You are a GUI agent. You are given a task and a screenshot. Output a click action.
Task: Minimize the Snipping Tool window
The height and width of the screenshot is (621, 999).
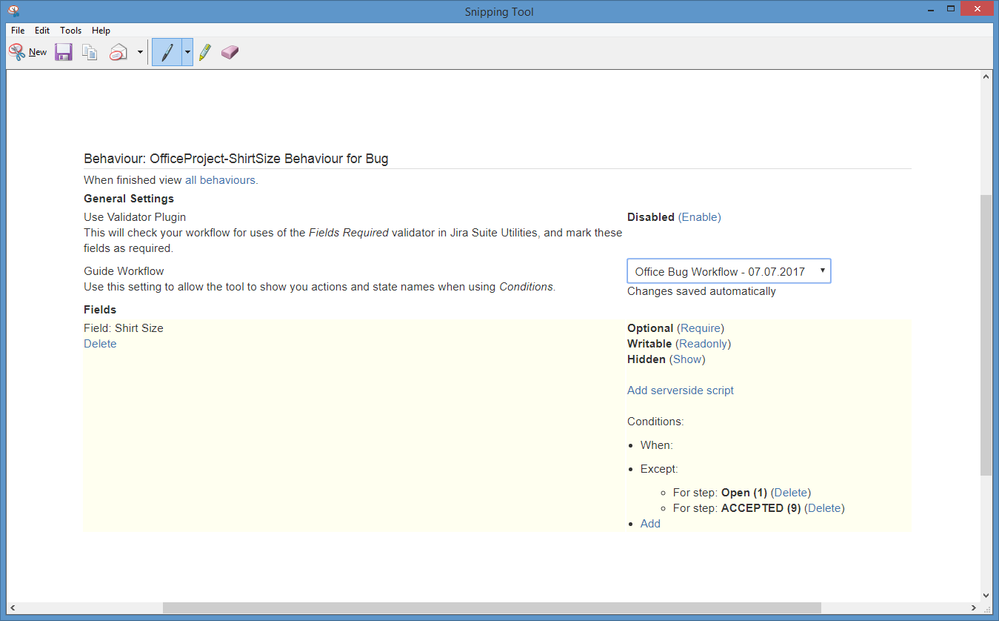coord(931,9)
